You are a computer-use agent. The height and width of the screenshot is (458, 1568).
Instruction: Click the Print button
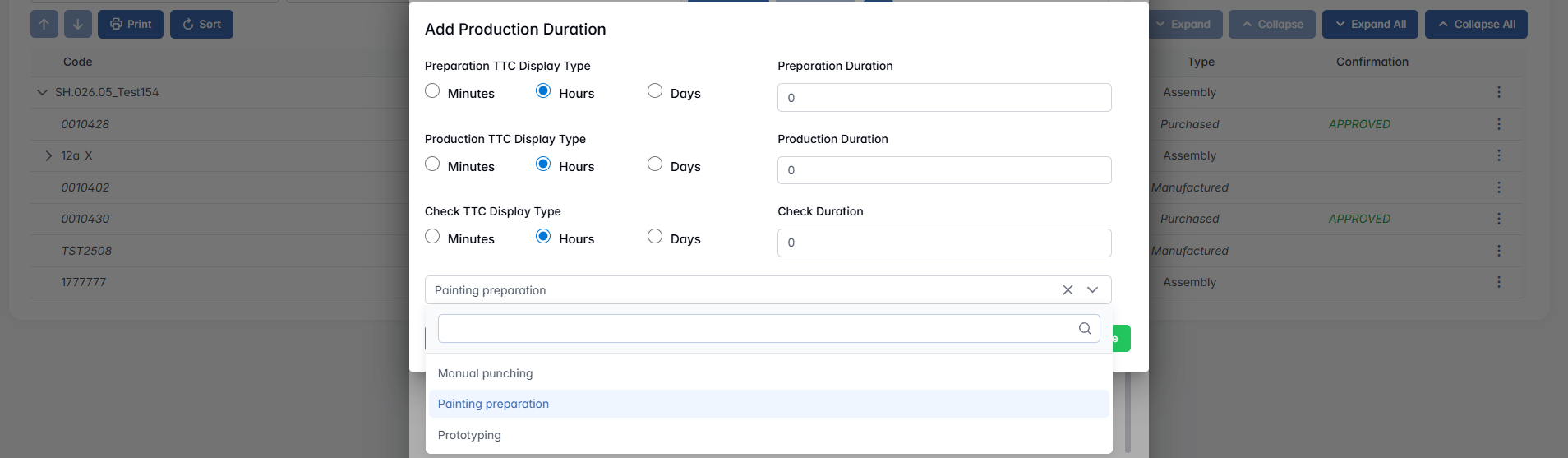pyautogui.click(x=131, y=24)
